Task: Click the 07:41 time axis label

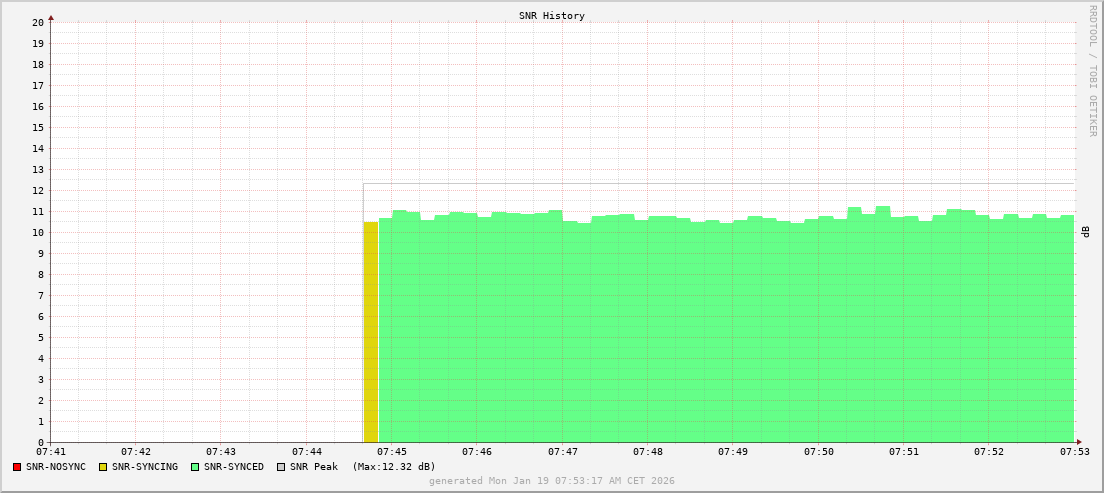Action: (x=51, y=453)
